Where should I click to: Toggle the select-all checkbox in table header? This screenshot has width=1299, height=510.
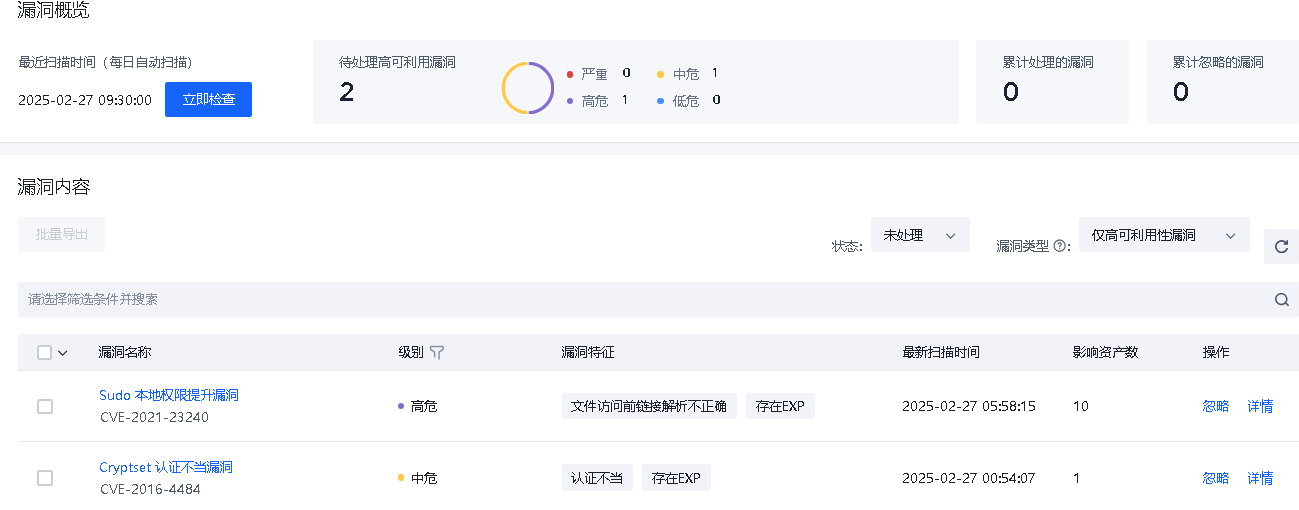pos(44,352)
